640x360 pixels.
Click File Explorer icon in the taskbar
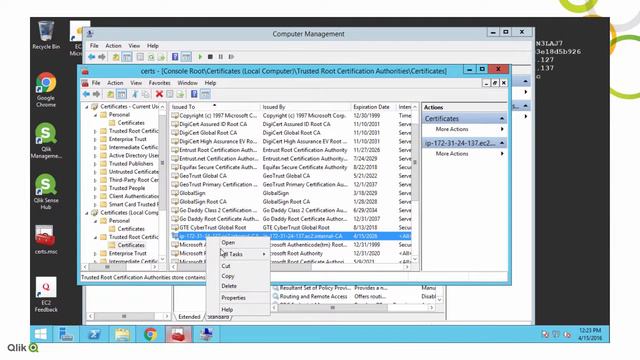tap(122, 334)
